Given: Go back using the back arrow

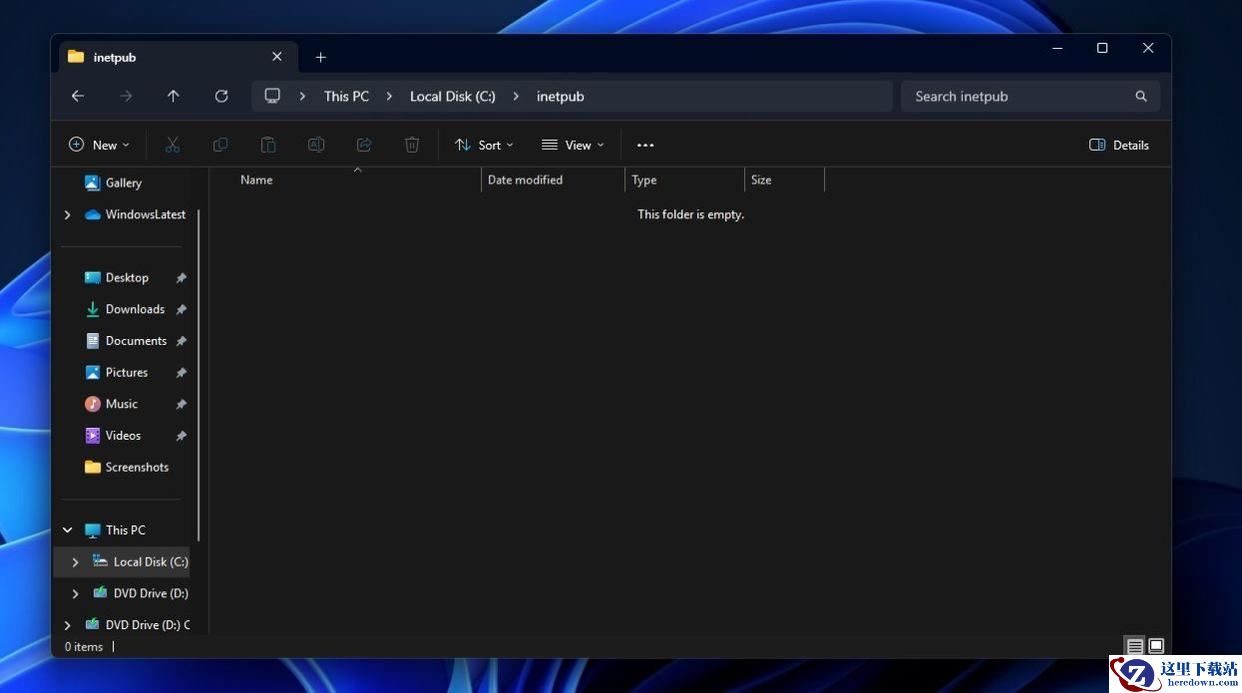Looking at the screenshot, I should 78,96.
